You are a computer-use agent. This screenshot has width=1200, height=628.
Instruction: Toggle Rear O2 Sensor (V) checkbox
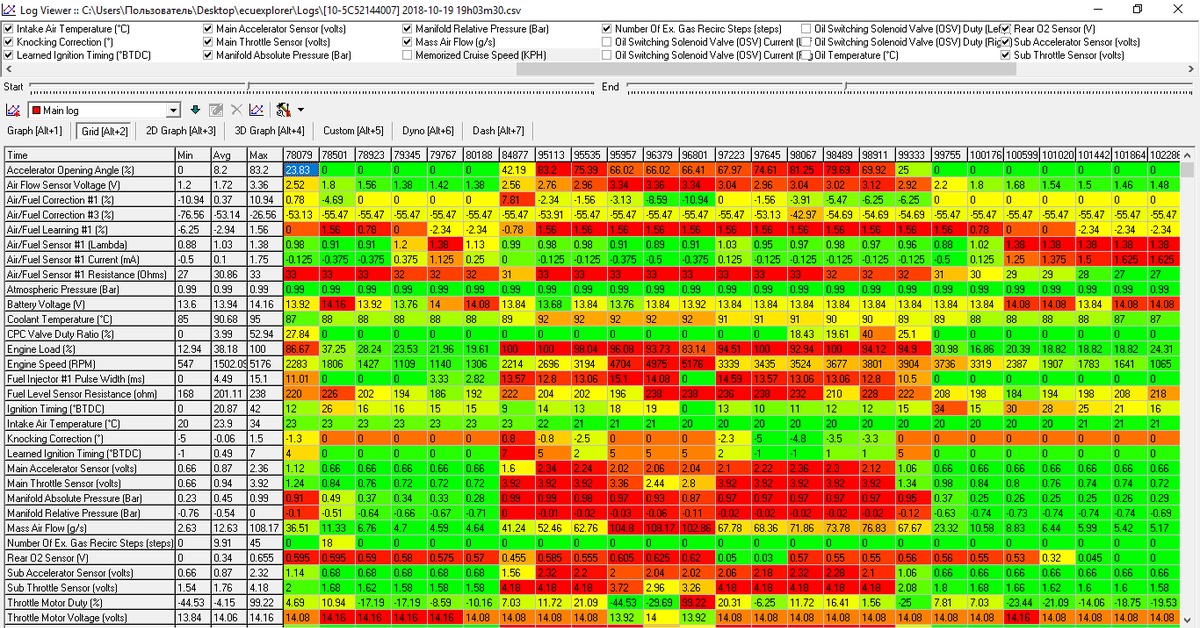[x=1005, y=29]
